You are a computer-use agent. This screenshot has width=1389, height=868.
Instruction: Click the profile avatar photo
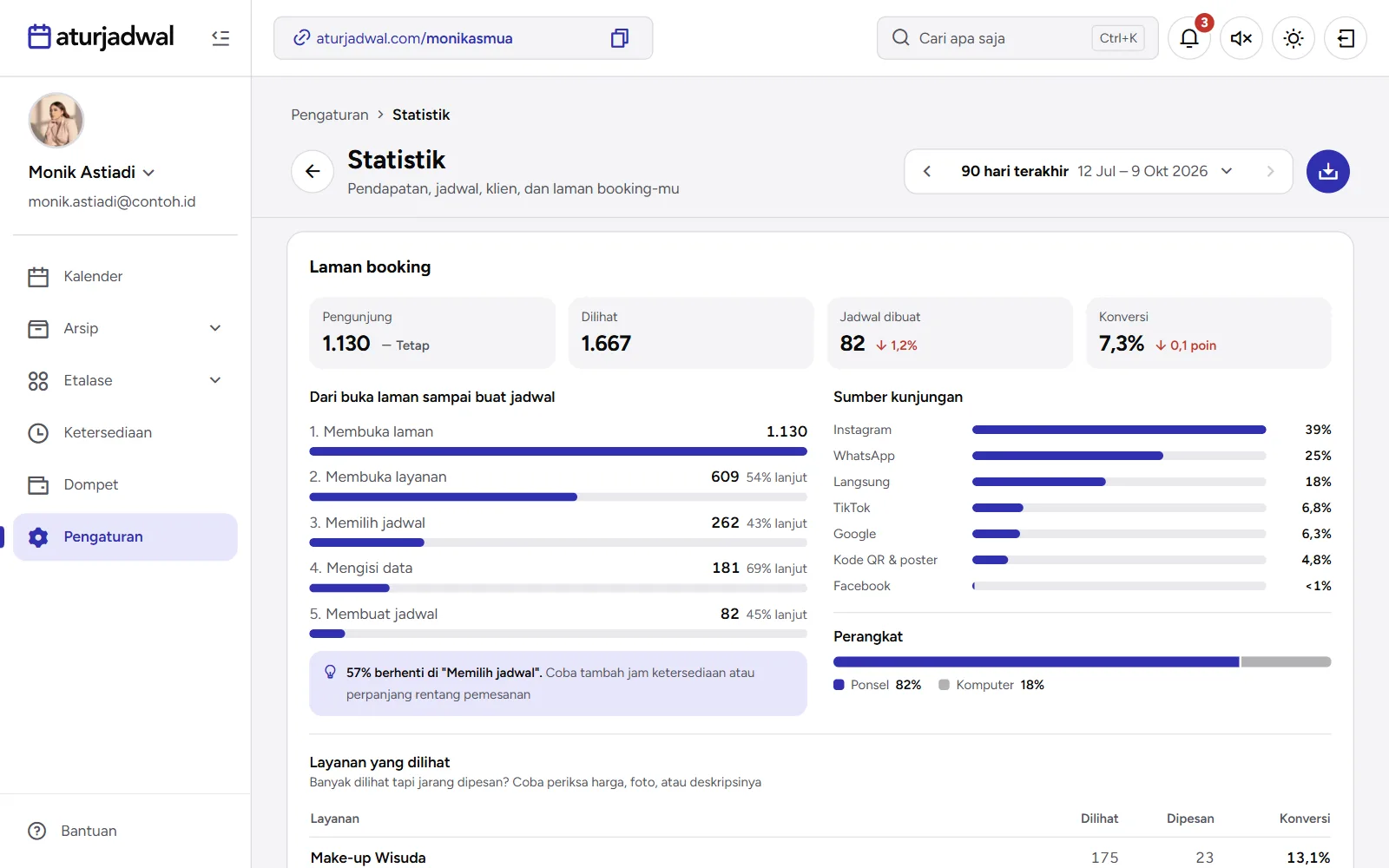[56, 121]
